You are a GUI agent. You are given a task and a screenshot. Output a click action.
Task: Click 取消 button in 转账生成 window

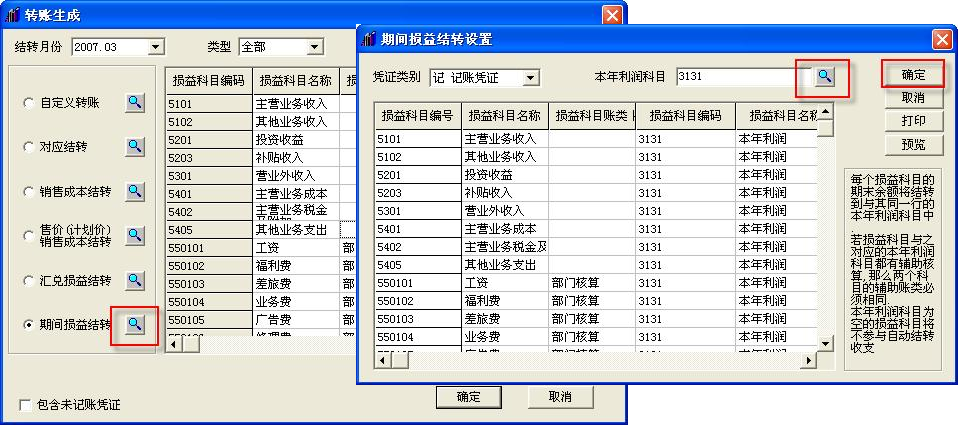tap(559, 397)
